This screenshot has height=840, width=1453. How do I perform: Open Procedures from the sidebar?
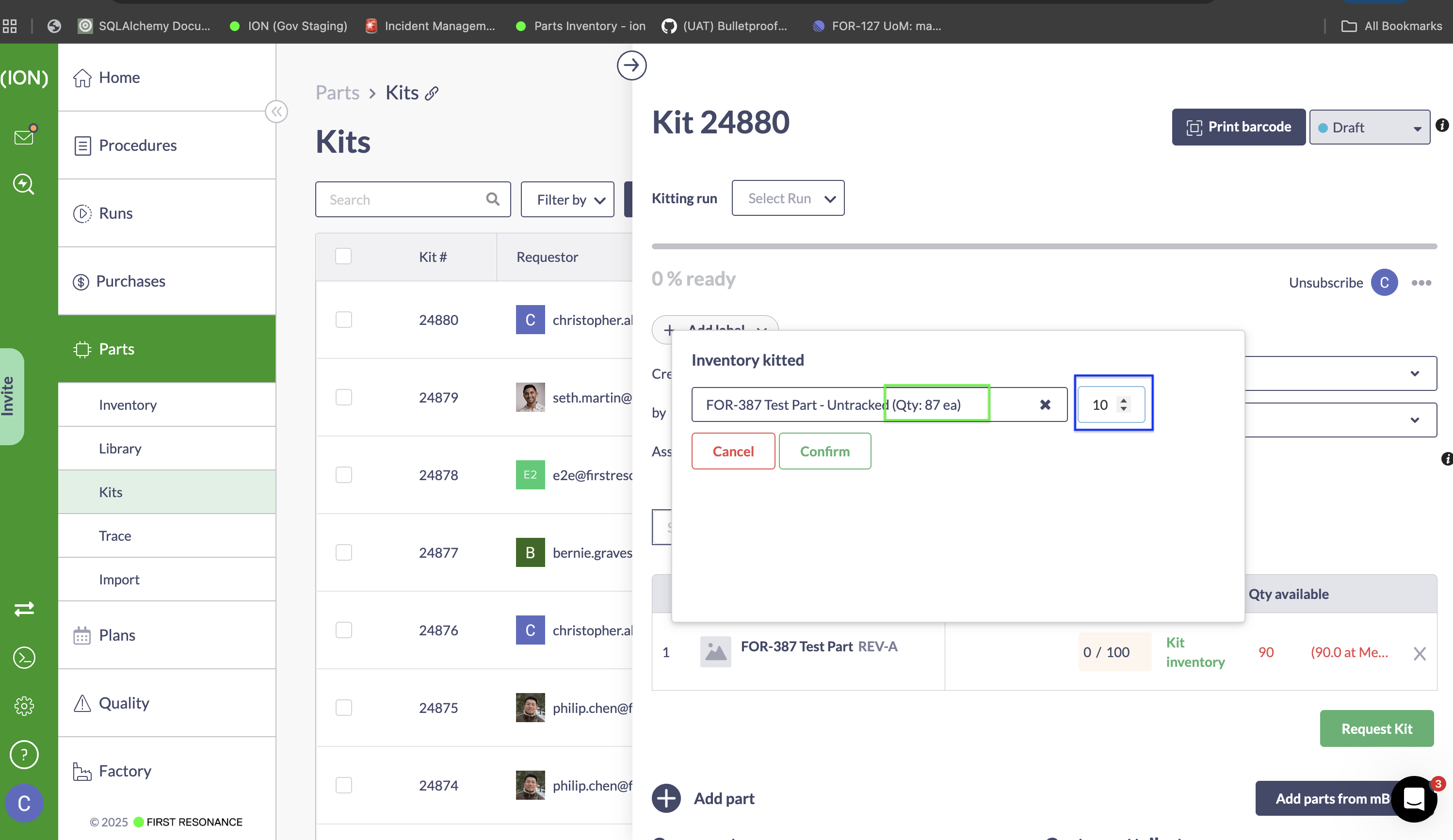pos(138,145)
